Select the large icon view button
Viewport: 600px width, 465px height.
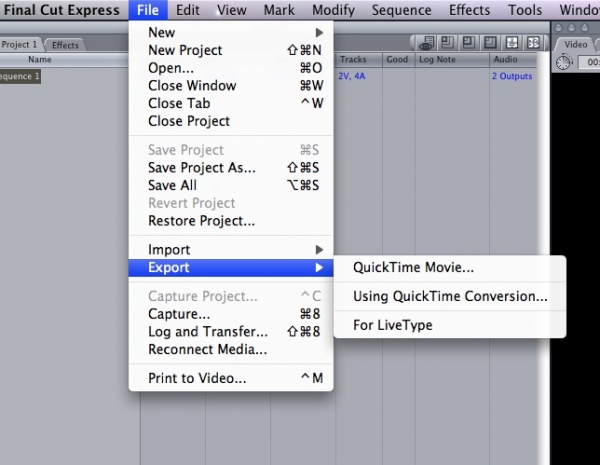489,43
